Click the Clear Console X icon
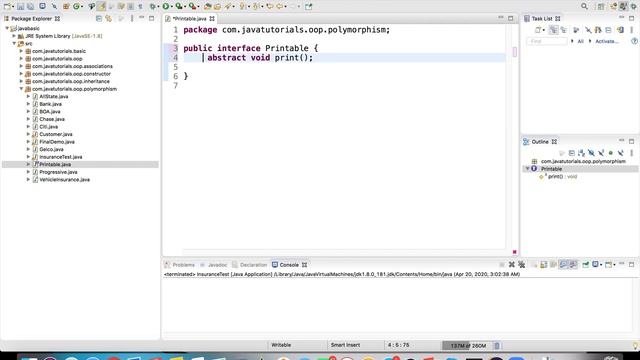Screen dimensions: 640x360 tap(511, 264)
